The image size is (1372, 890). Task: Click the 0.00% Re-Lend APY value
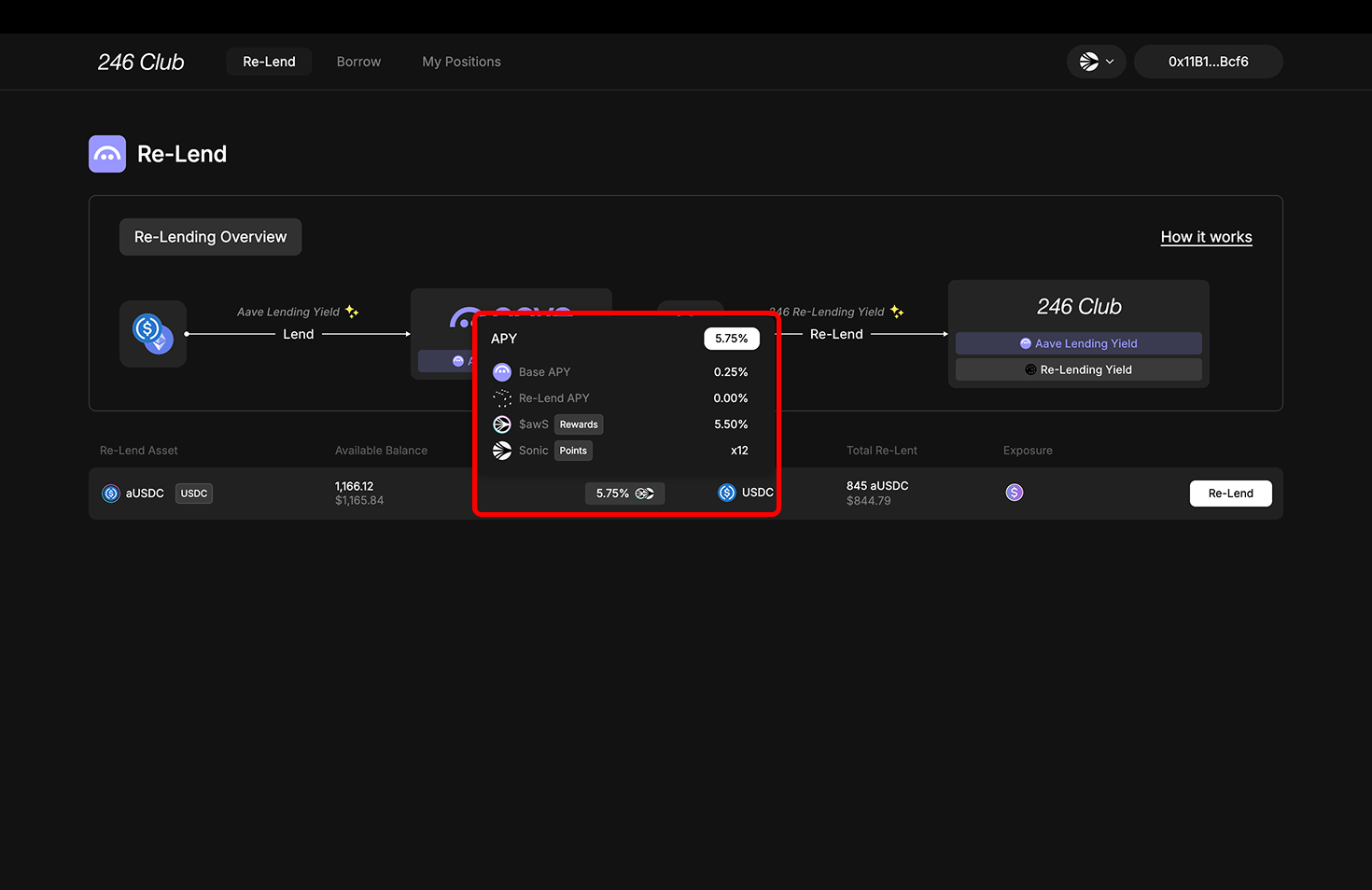point(731,398)
